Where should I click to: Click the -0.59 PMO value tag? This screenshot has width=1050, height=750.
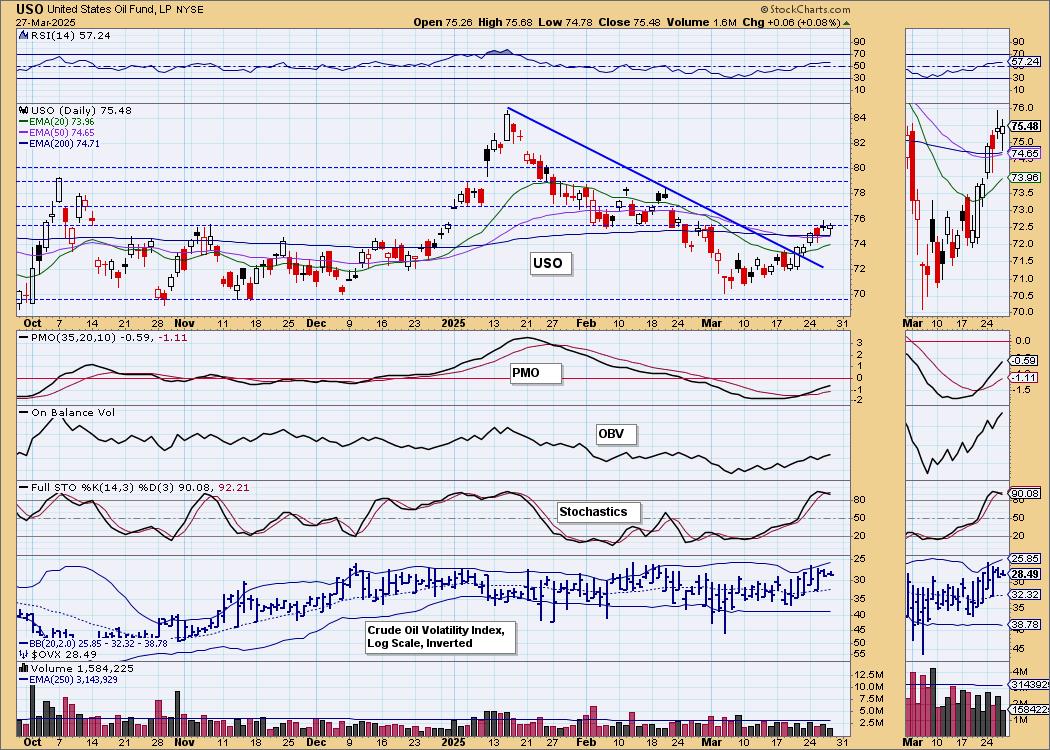click(x=1025, y=360)
